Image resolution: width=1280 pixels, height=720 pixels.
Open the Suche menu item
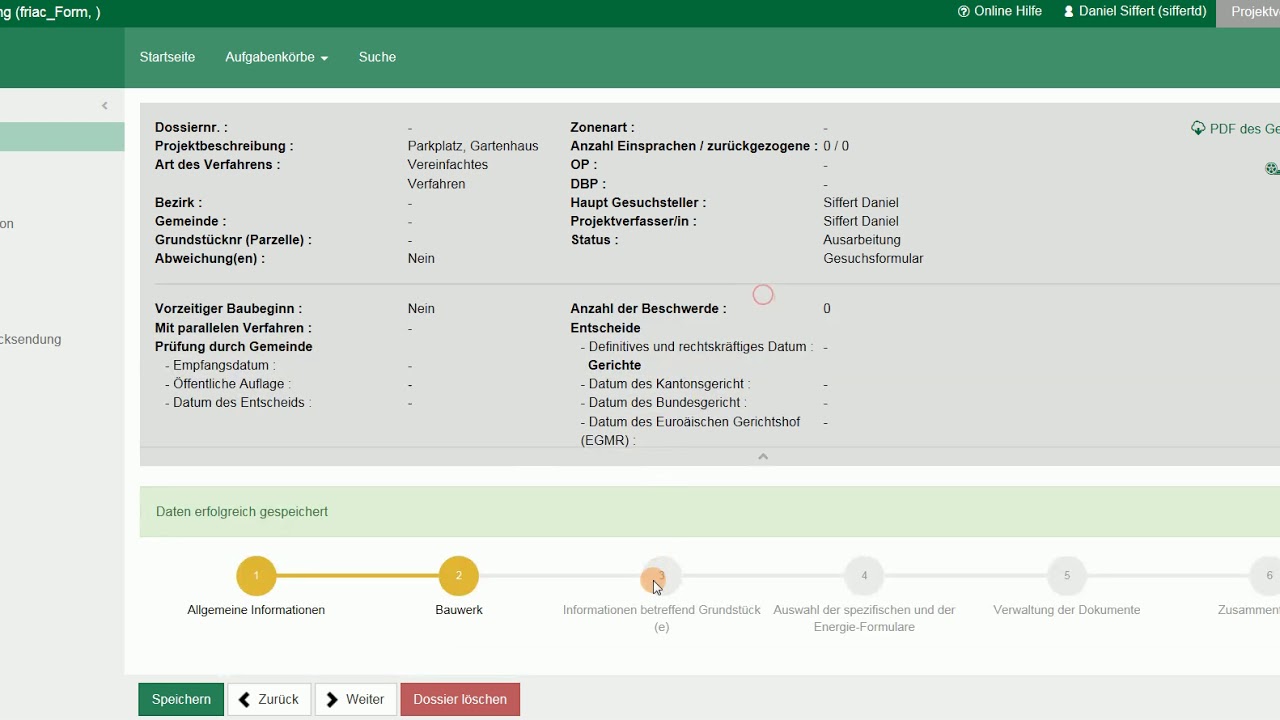coord(377,57)
